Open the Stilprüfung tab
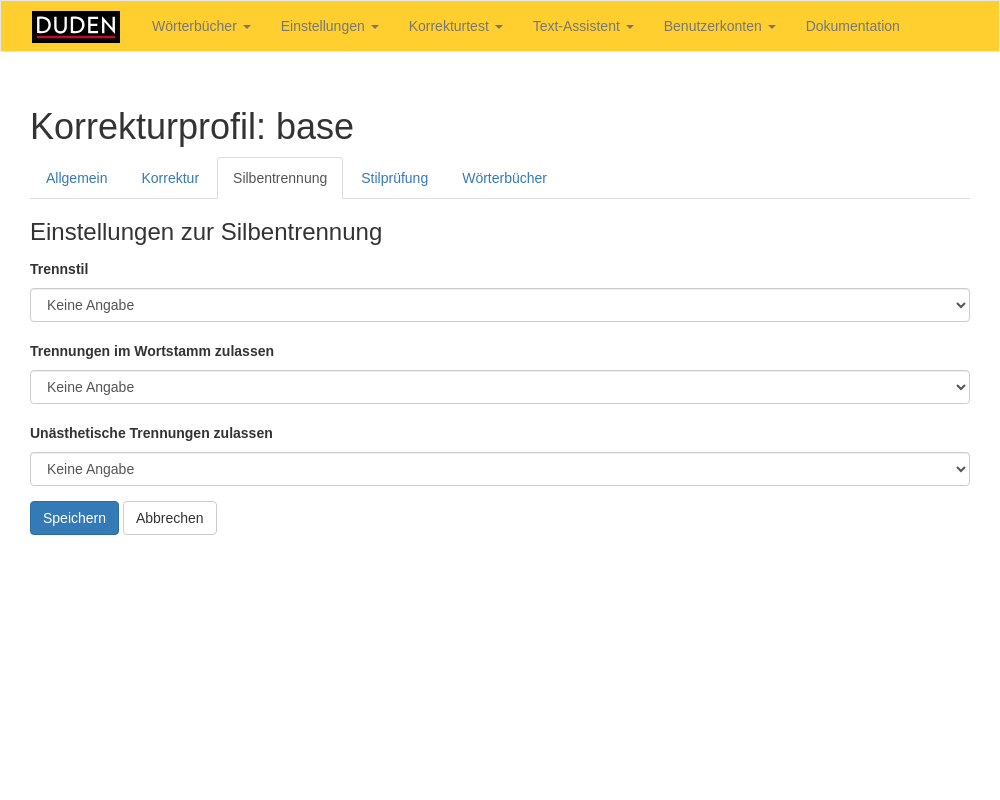 394,178
